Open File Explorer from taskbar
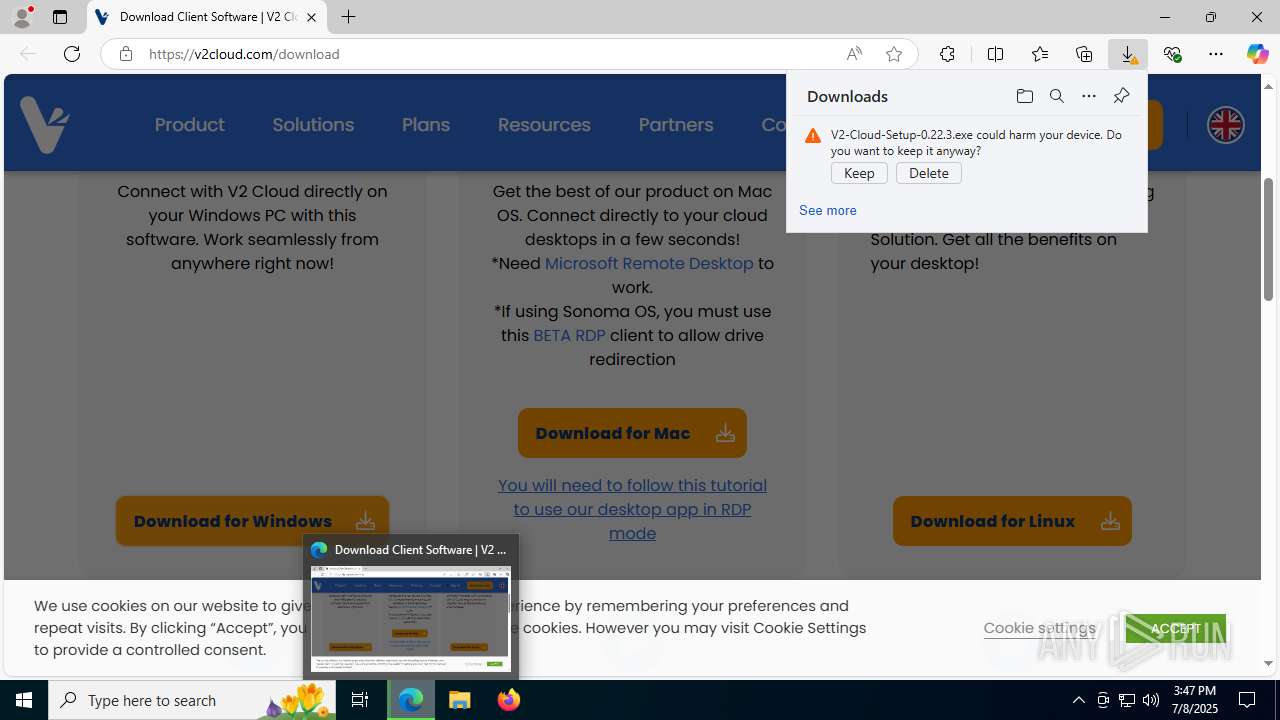 [x=460, y=700]
